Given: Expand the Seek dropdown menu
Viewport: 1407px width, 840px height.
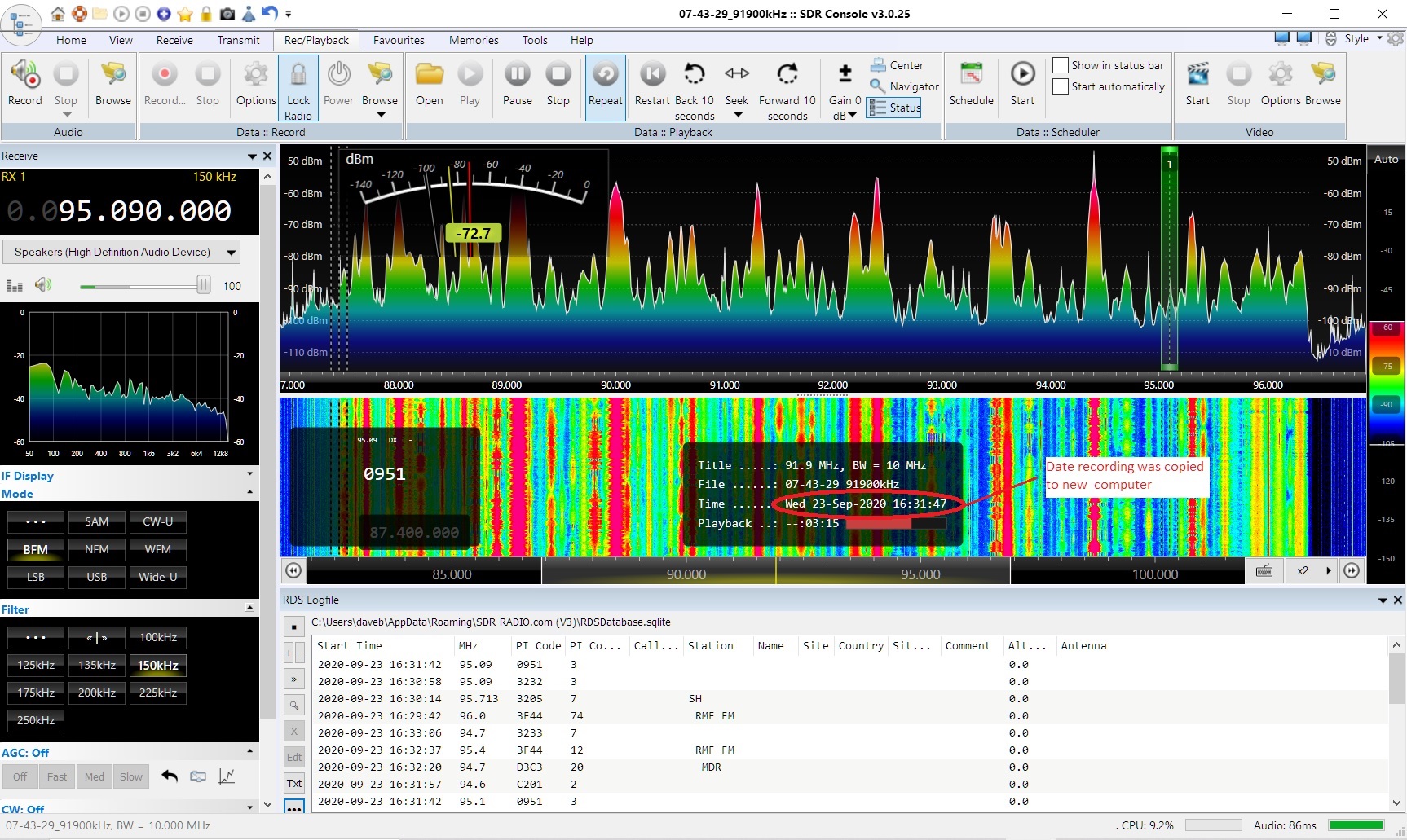Looking at the screenshot, I should (737, 114).
